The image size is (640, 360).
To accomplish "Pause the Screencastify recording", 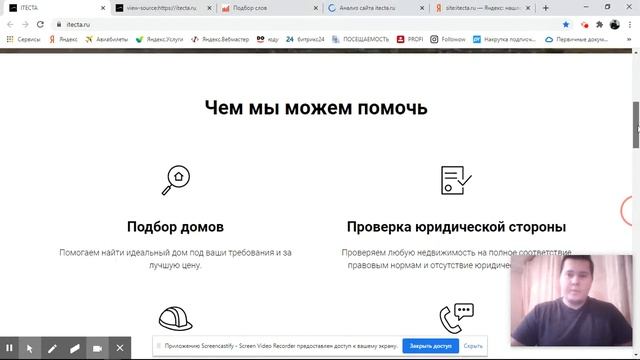I will click(9, 348).
